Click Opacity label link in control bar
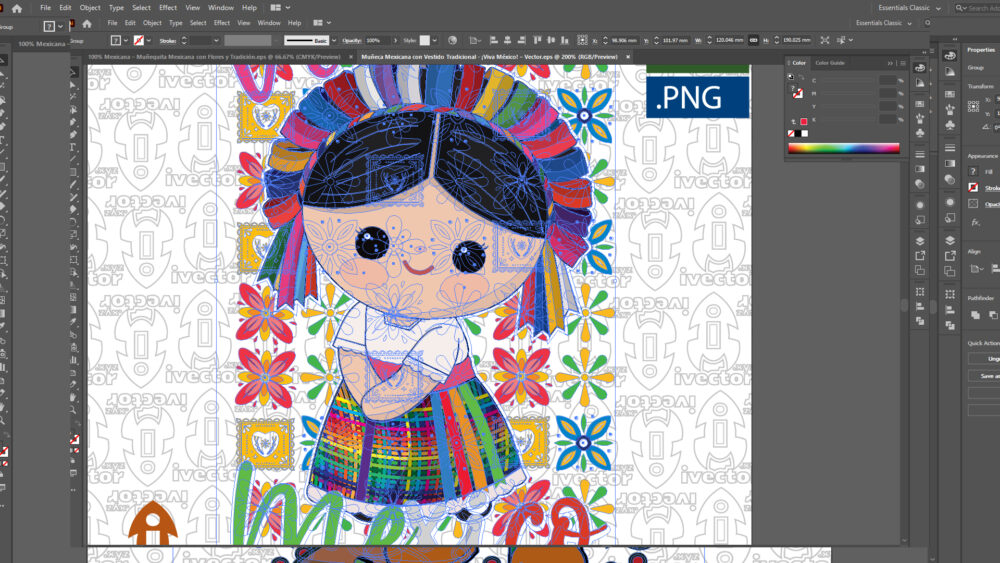 (x=351, y=40)
